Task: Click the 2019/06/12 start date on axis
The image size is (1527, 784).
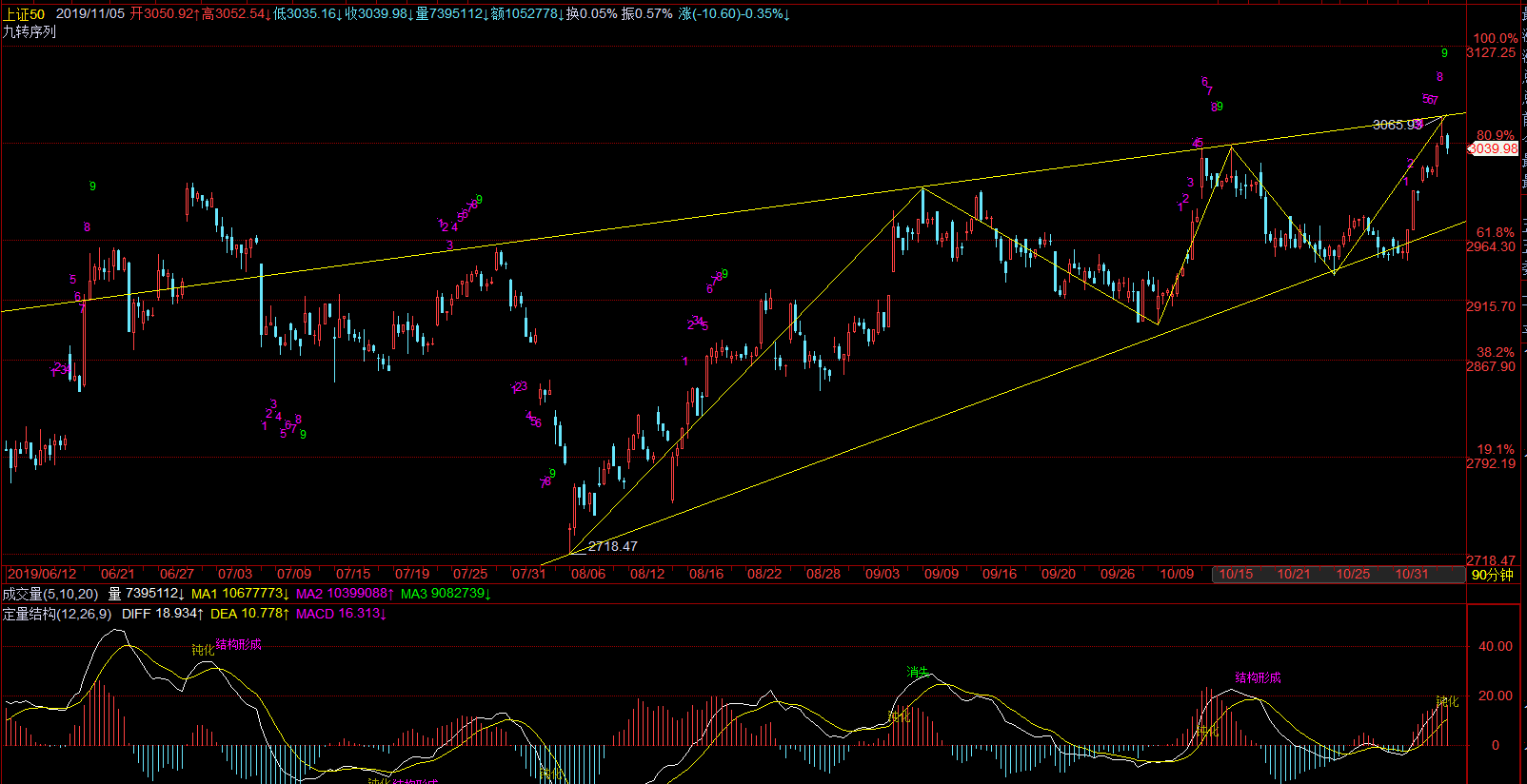Action: (42, 574)
